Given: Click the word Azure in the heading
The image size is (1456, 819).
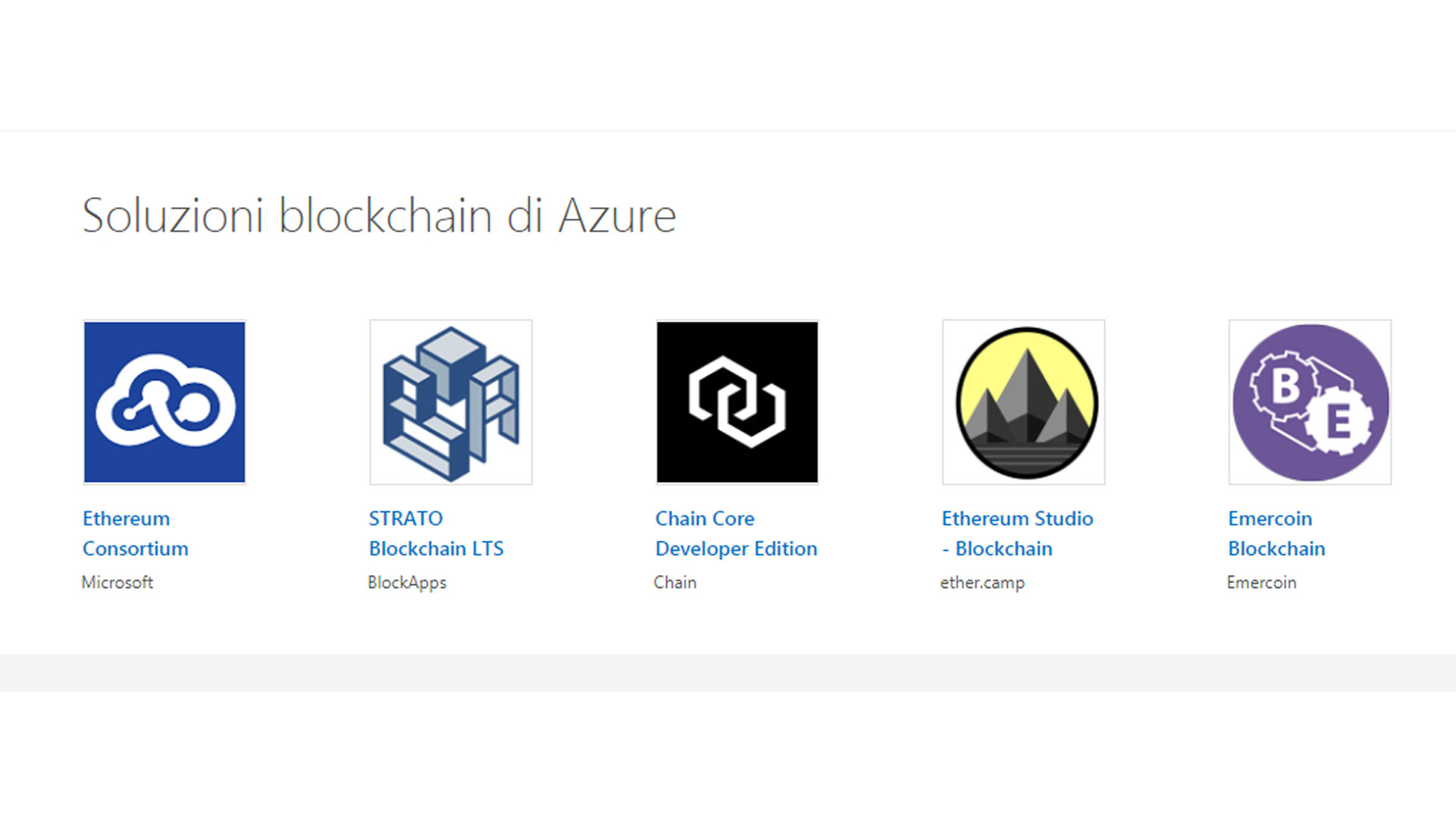Looking at the screenshot, I should point(617,216).
